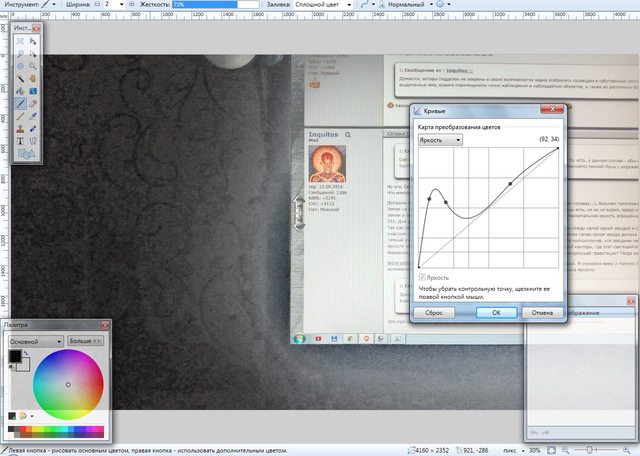Select the Magic Wand tool

pyautogui.click(x=20, y=78)
